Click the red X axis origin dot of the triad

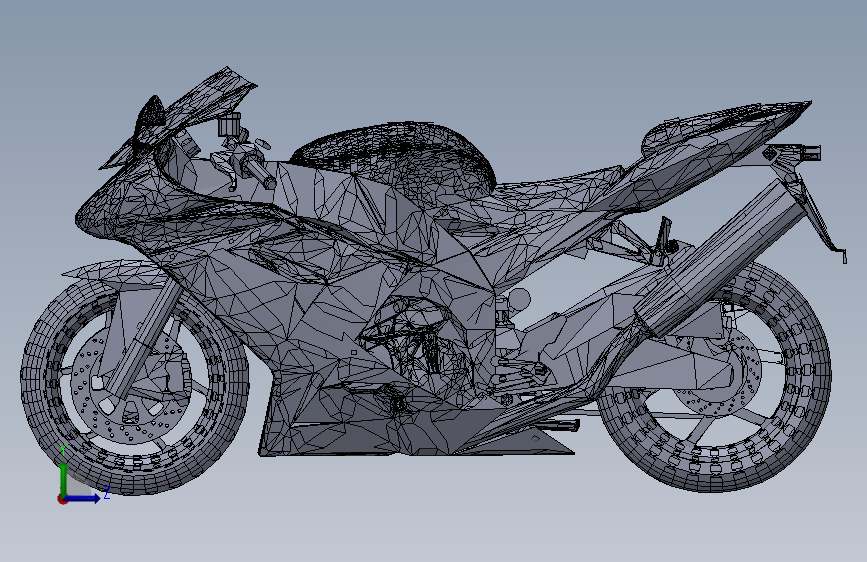click(x=62, y=499)
